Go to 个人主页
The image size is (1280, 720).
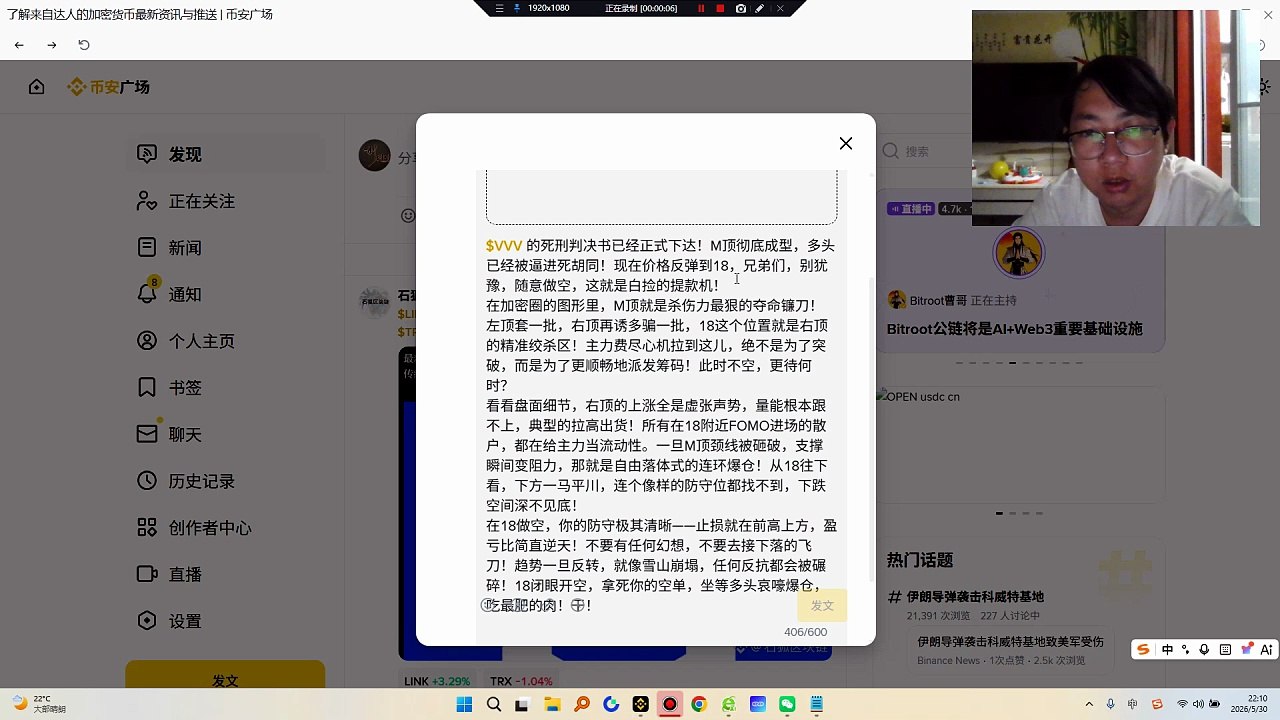(185, 341)
